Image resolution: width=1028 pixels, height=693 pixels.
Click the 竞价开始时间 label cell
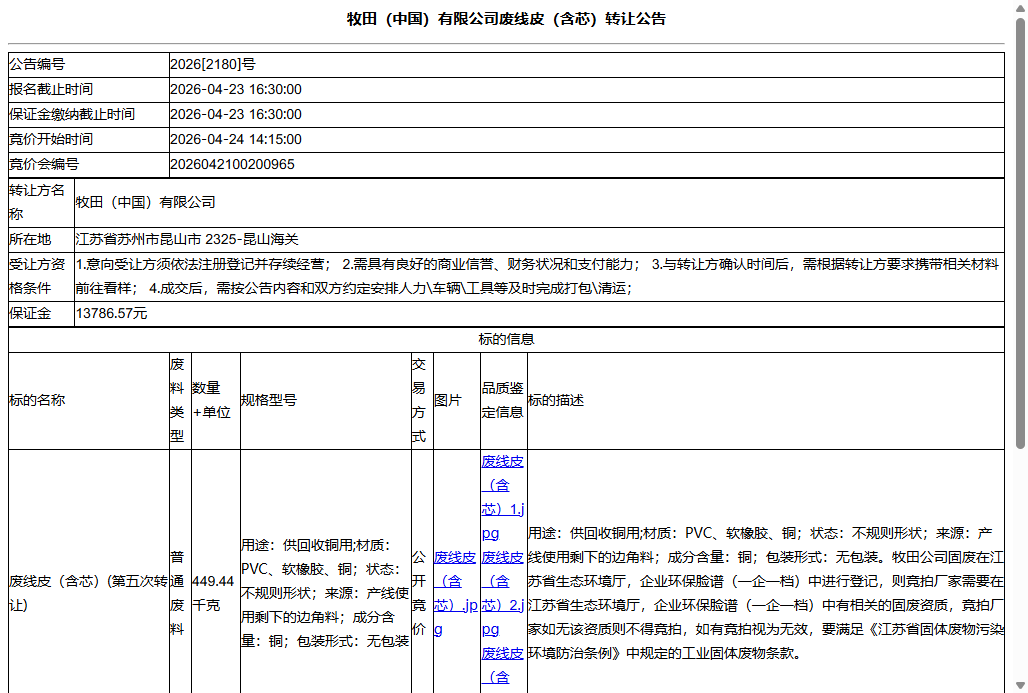coord(89,139)
